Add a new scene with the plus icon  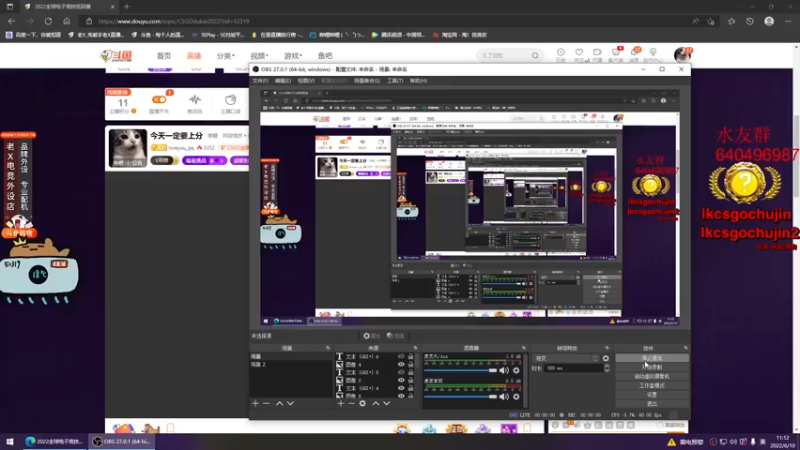pos(255,403)
